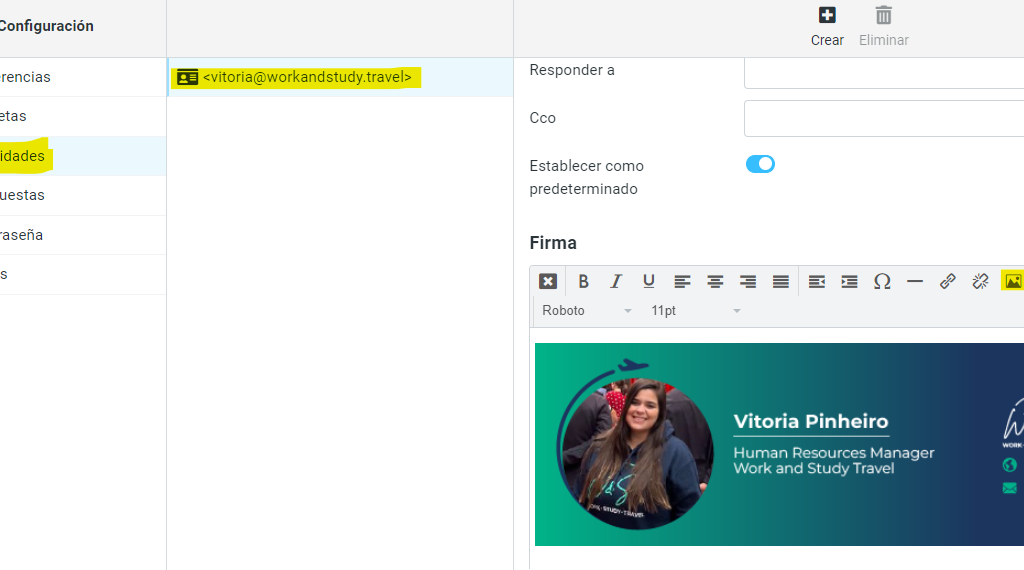Open the Carpetas settings section
Screen dimensions: 1024x570
click(x=83, y=116)
